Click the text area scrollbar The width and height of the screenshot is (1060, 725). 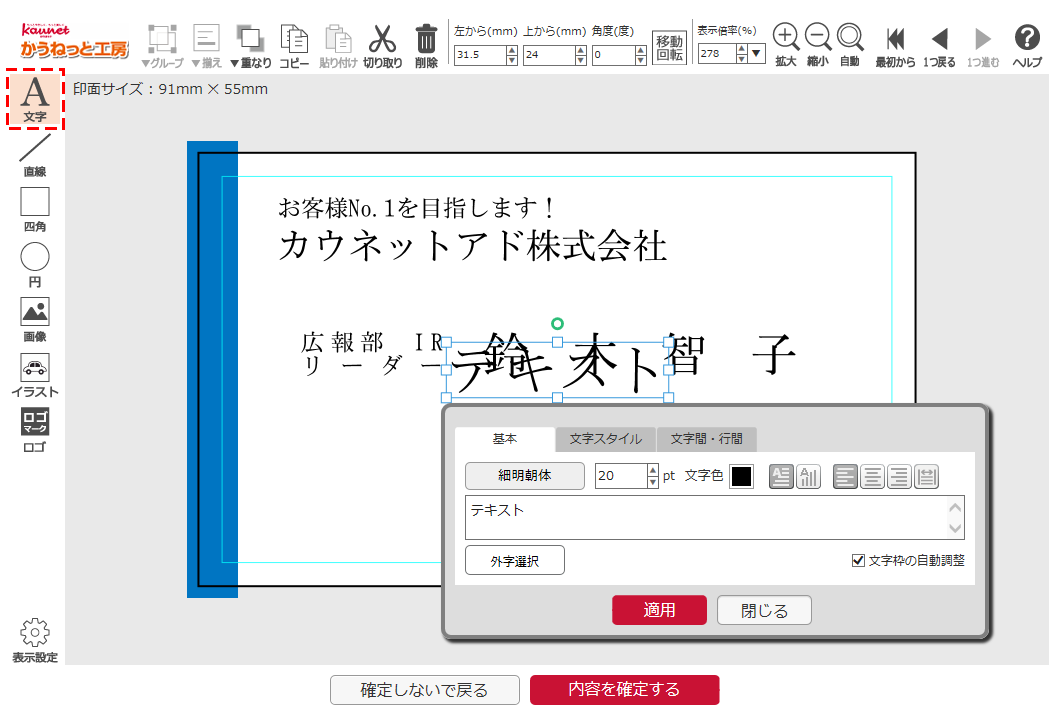coord(955,517)
